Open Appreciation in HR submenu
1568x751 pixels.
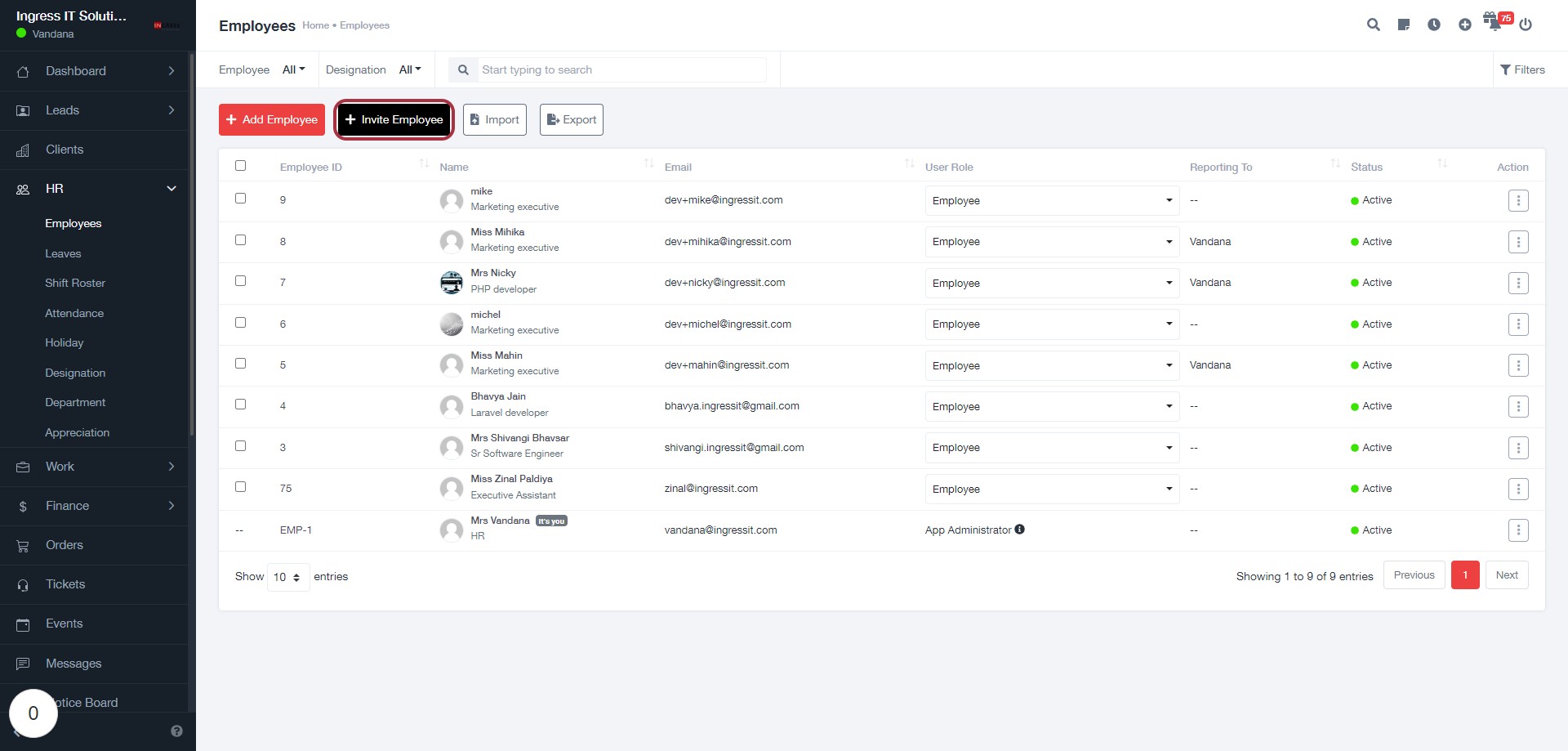click(x=78, y=432)
